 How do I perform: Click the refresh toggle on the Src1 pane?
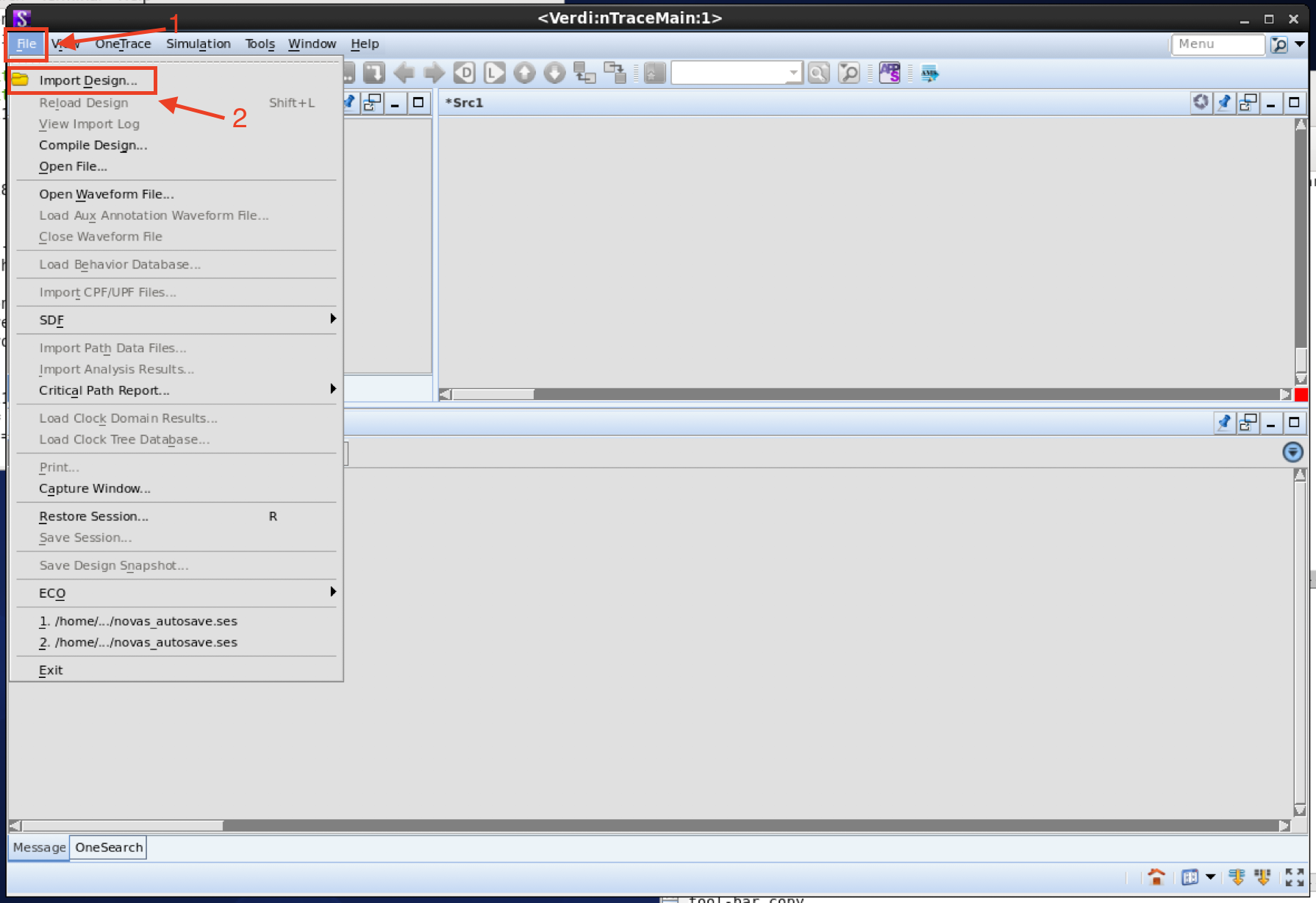point(1201,103)
